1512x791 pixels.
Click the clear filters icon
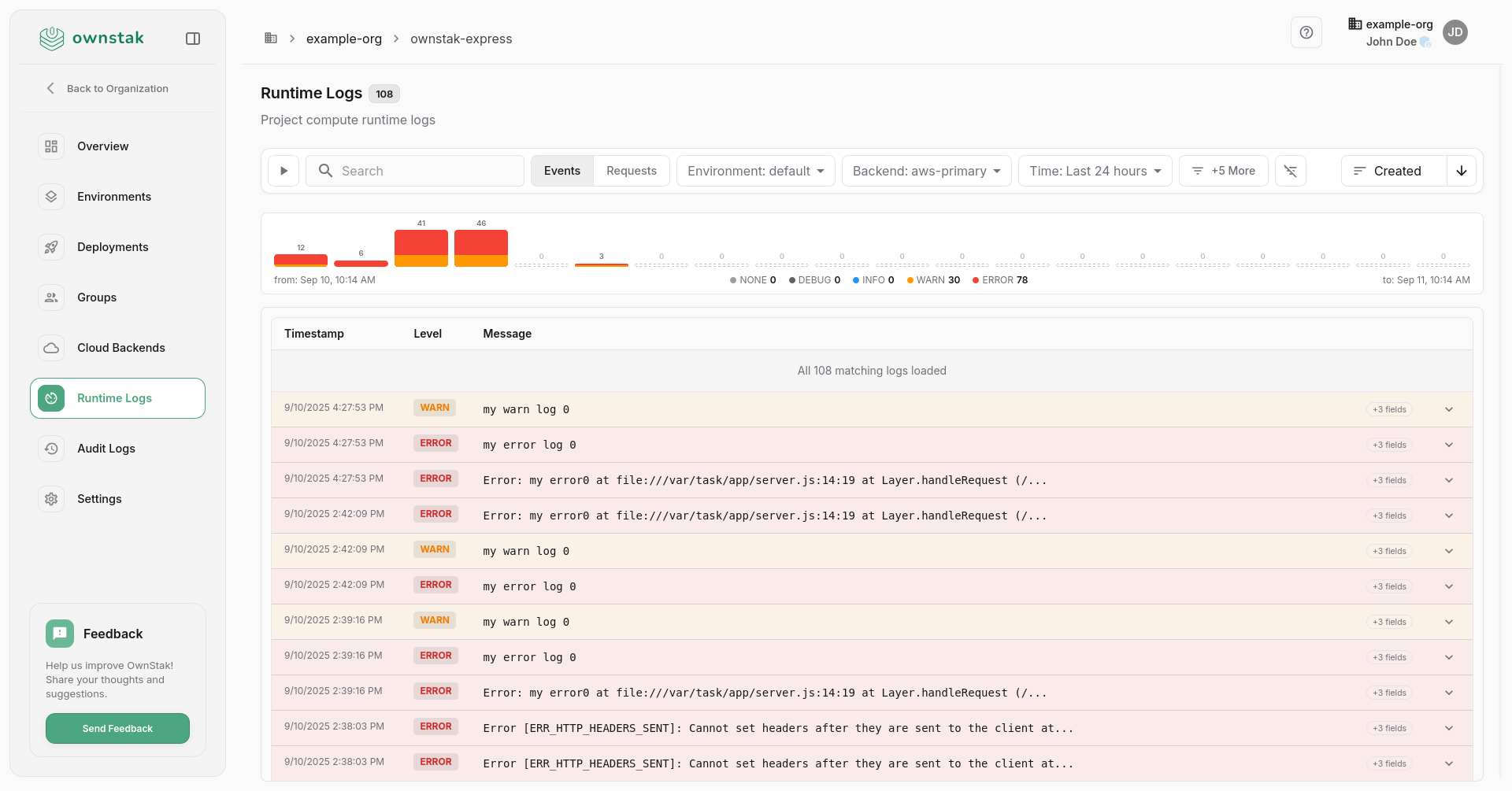pyautogui.click(x=1290, y=171)
